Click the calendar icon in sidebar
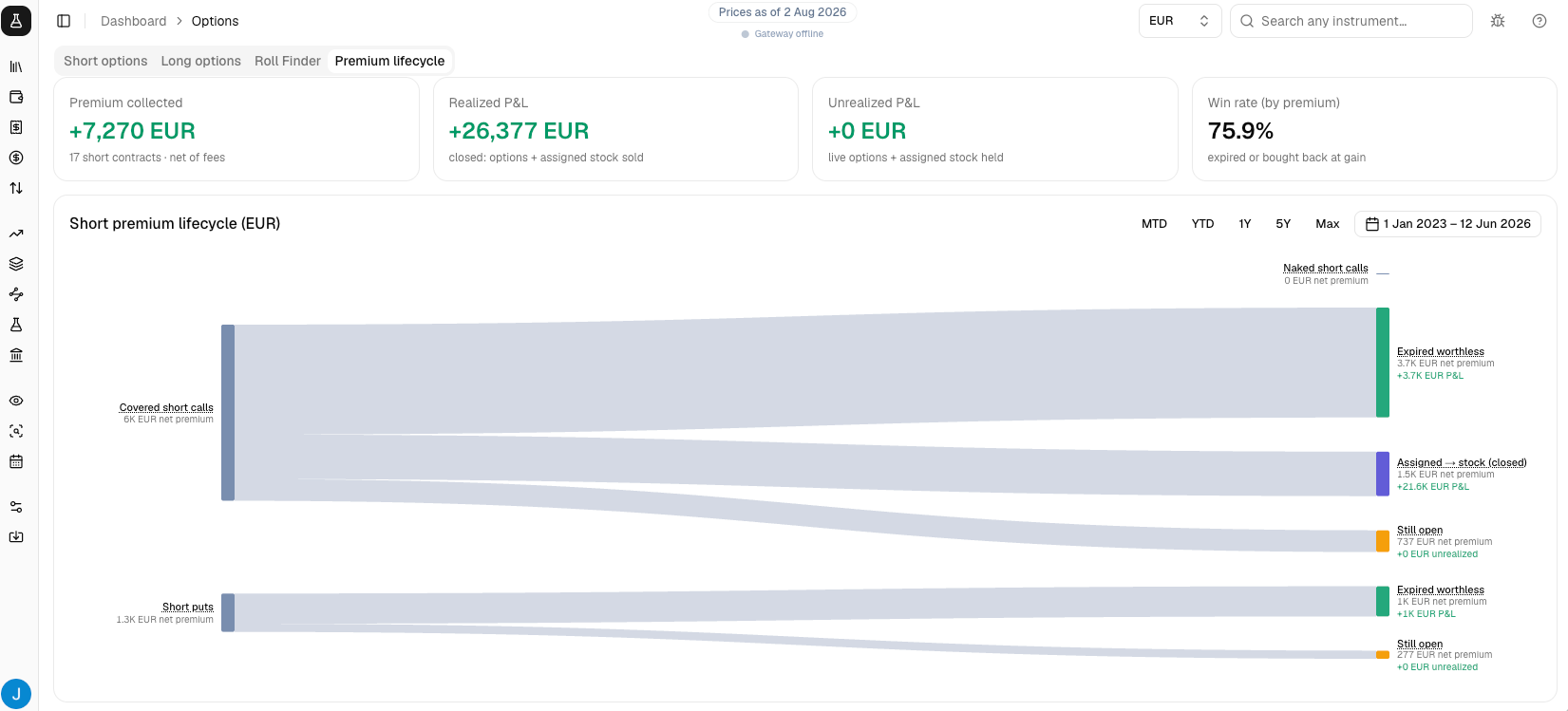Viewport: 1568px width, 711px height. [x=16, y=461]
